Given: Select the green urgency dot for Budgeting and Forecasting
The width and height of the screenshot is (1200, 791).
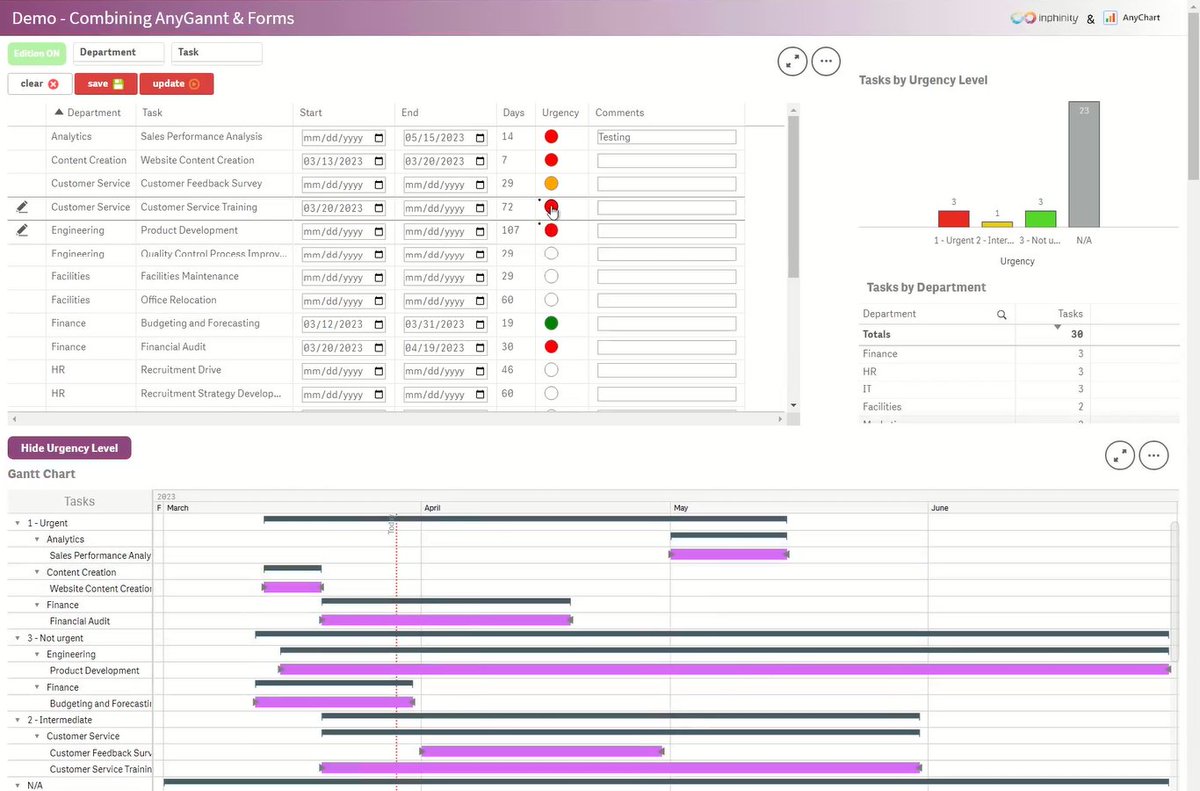Looking at the screenshot, I should click(551, 323).
